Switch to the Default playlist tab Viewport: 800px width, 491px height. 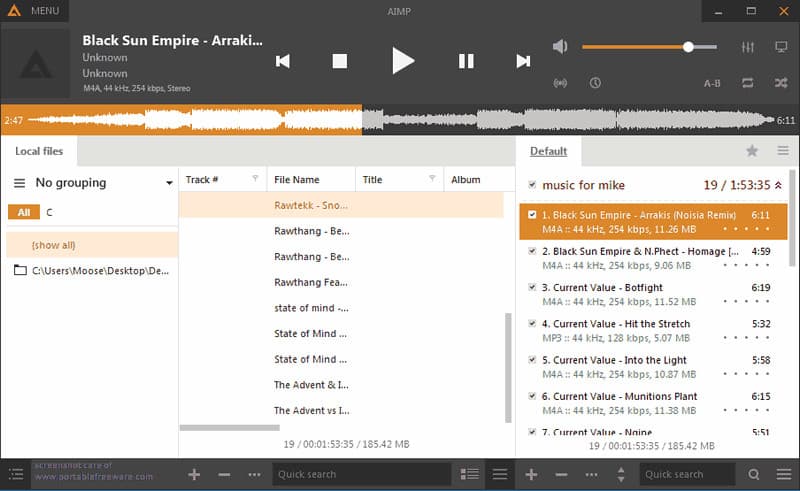(x=548, y=151)
